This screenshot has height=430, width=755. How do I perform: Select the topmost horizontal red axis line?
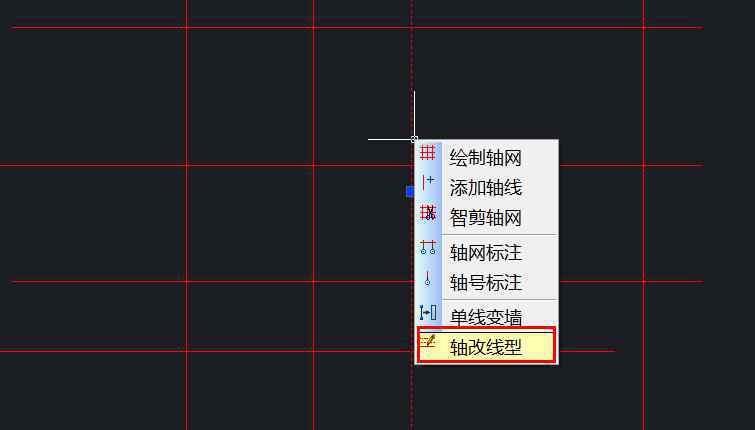click(x=356, y=27)
